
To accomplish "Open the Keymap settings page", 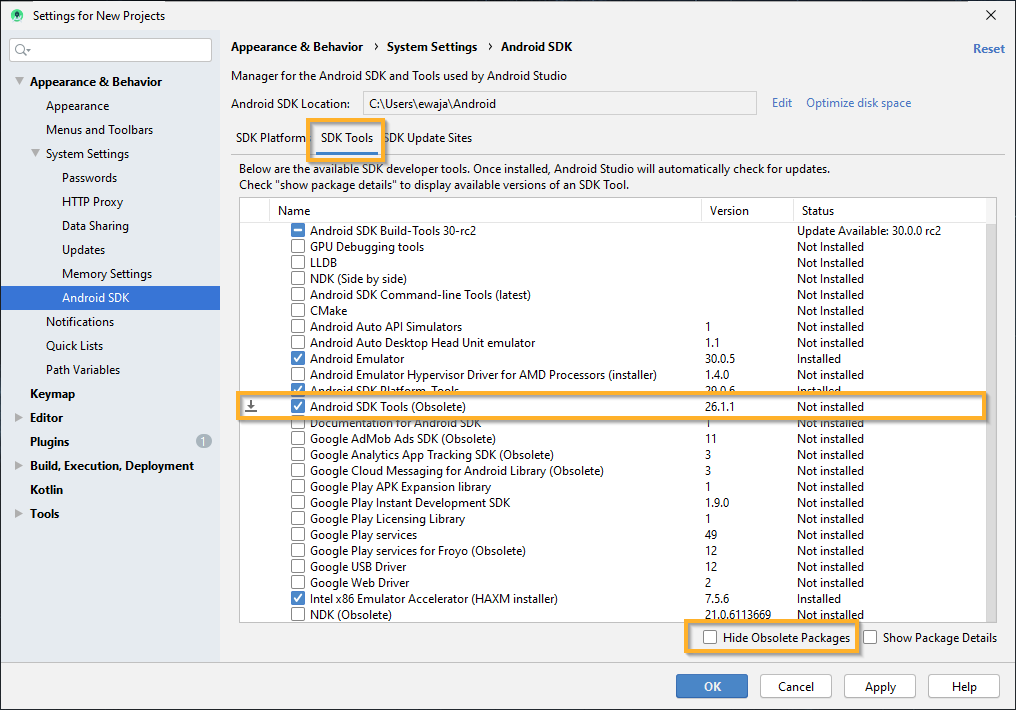I will point(52,393).
